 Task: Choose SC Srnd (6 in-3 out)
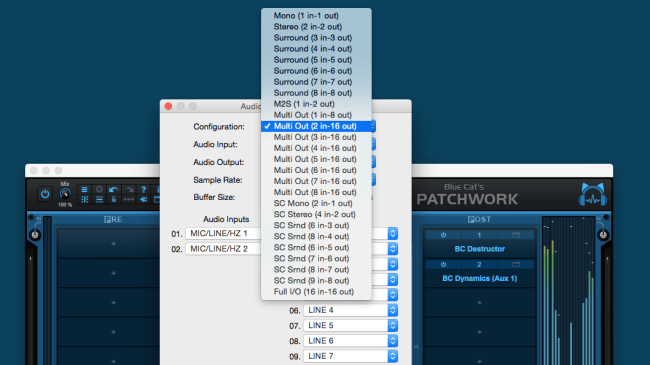[316, 225]
